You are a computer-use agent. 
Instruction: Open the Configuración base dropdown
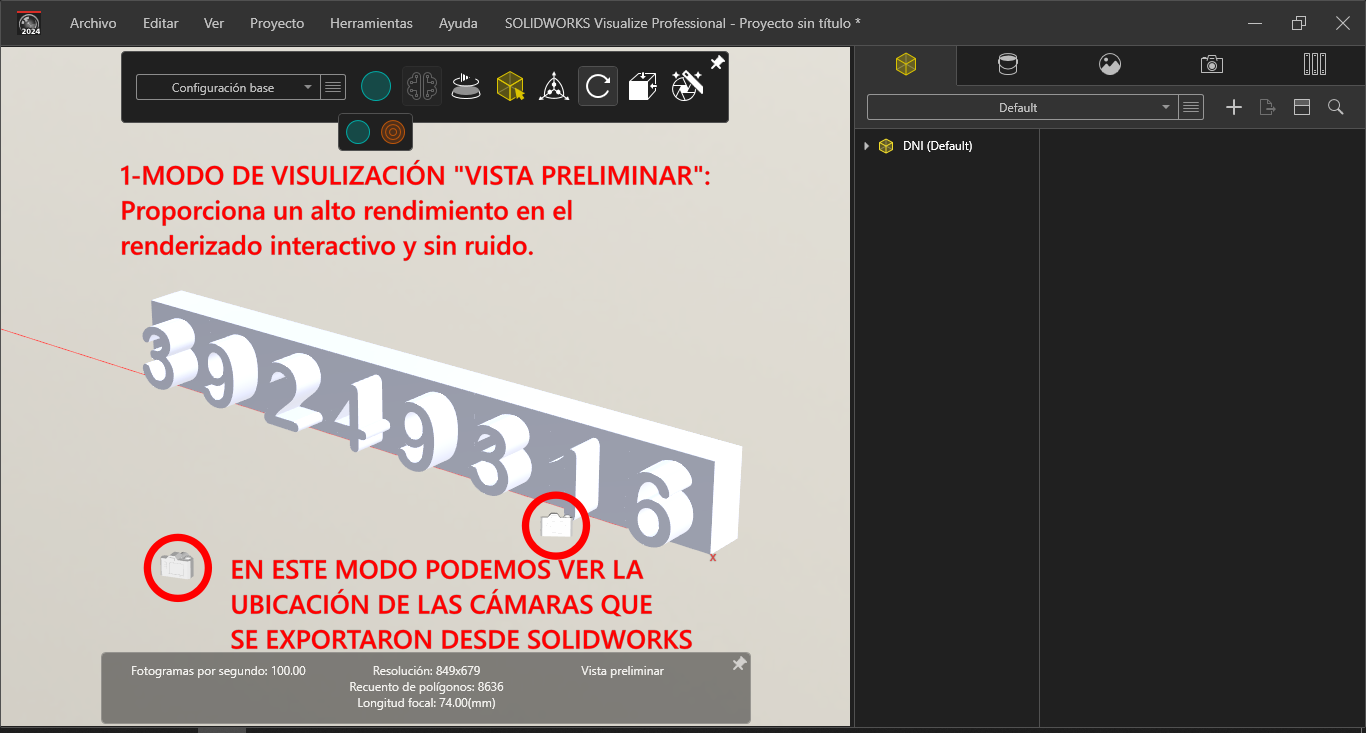pyautogui.click(x=227, y=88)
